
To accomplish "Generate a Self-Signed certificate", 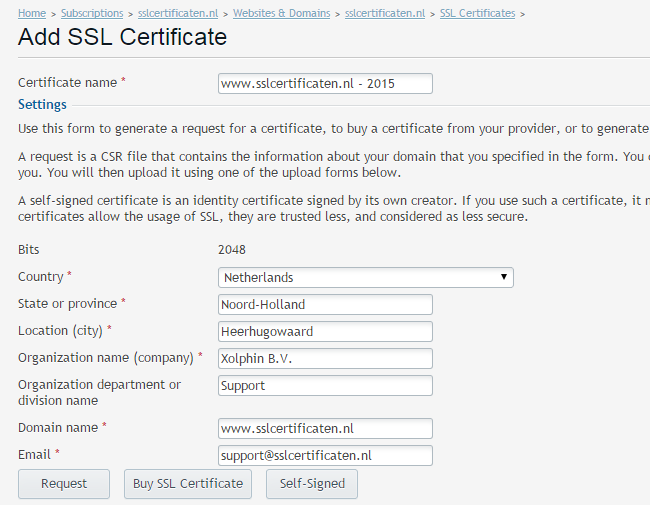I will (312, 484).
